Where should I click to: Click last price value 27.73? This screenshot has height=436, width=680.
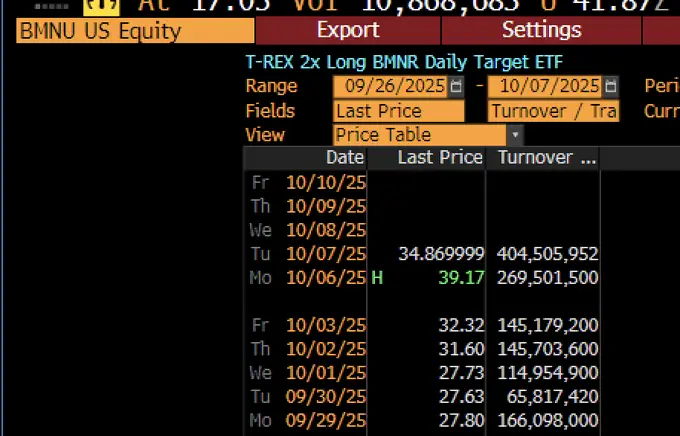click(x=461, y=373)
